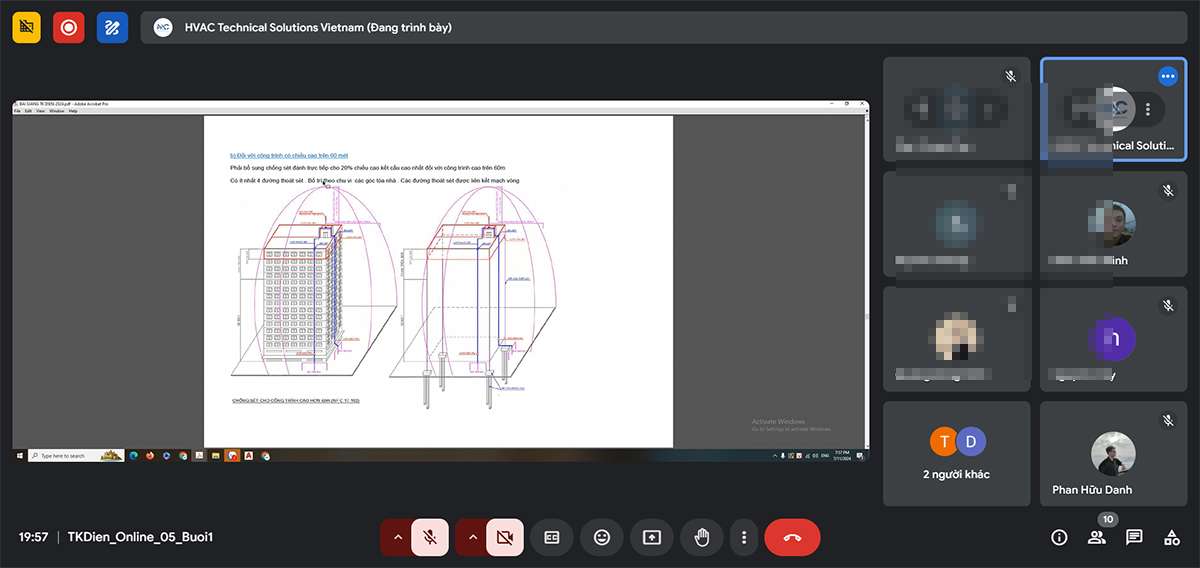Open the '2 người khác' participants tile
Viewport: 1200px width, 568px height.
tap(957, 453)
